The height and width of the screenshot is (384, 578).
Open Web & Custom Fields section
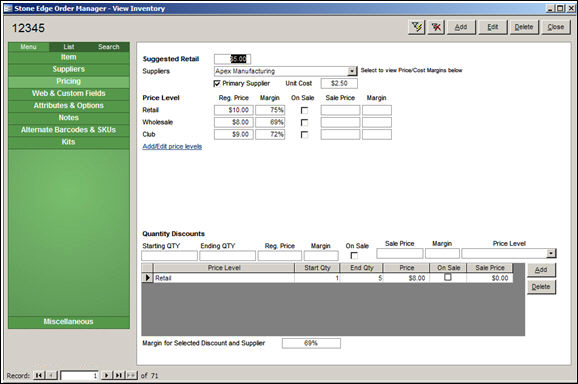tap(69, 94)
